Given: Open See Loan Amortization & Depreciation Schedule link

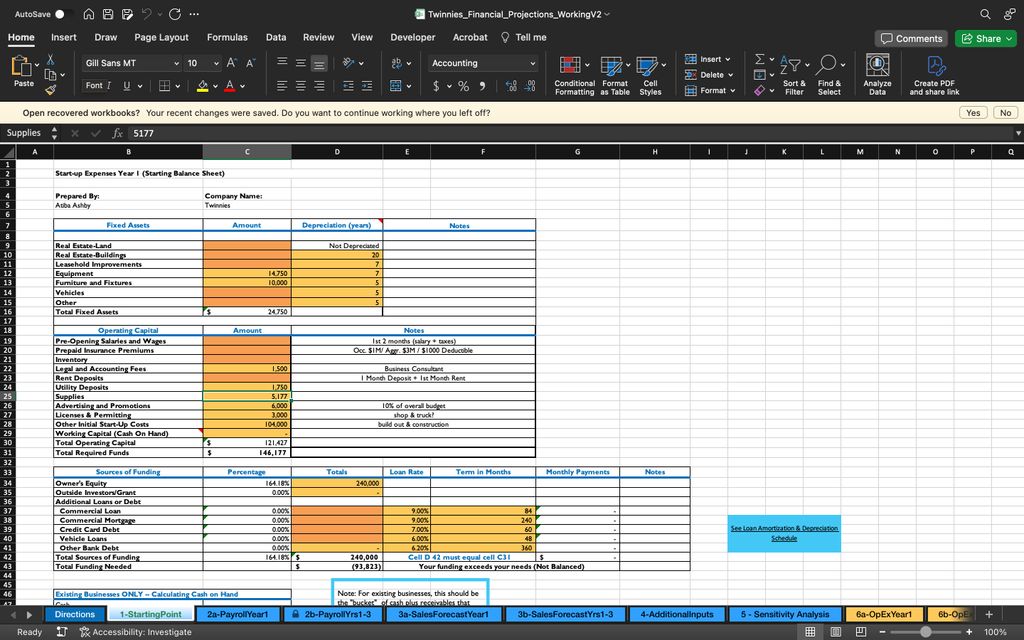Looking at the screenshot, I should [x=784, y=533].
